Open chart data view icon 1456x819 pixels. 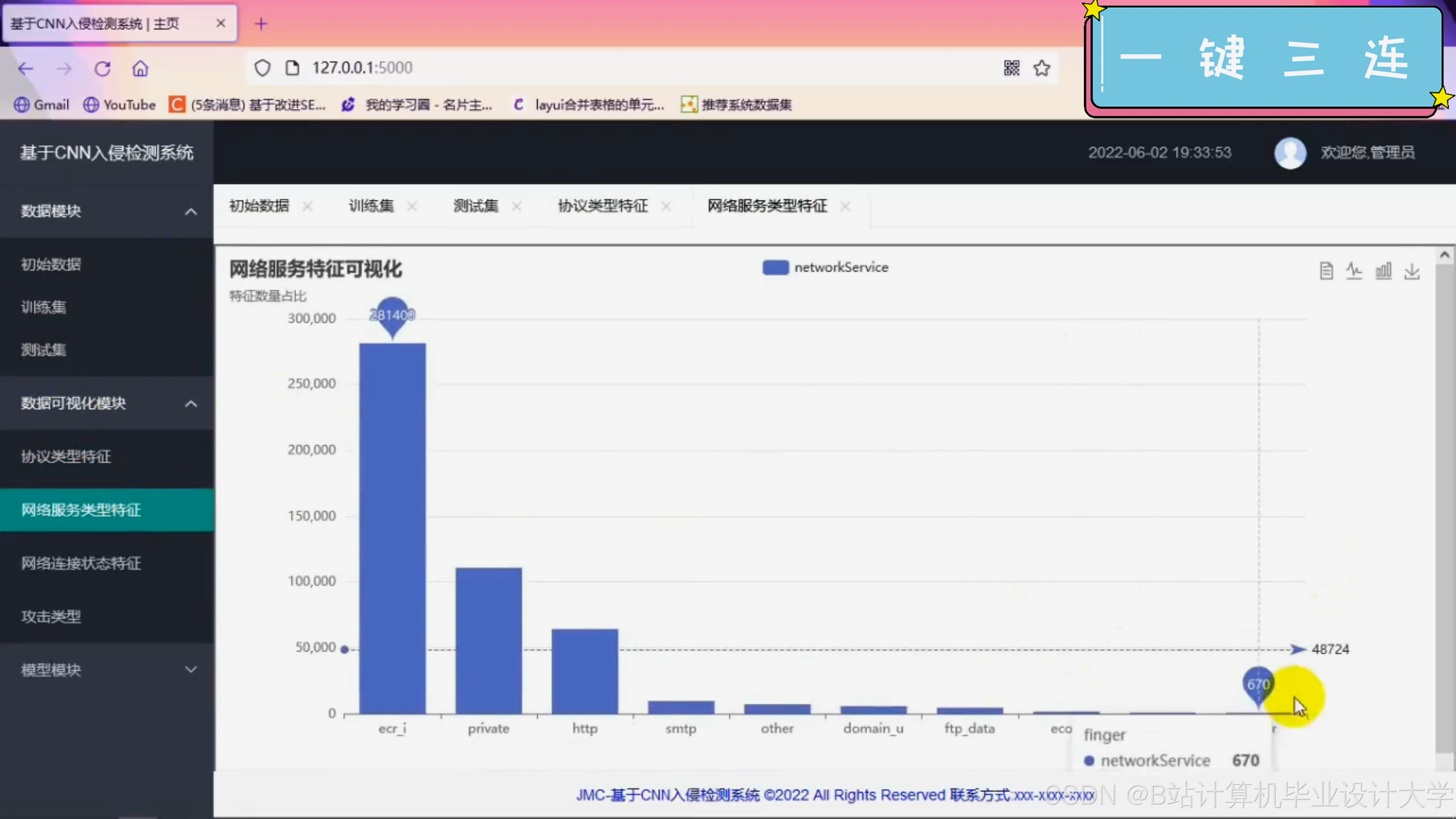point(1326,271)
